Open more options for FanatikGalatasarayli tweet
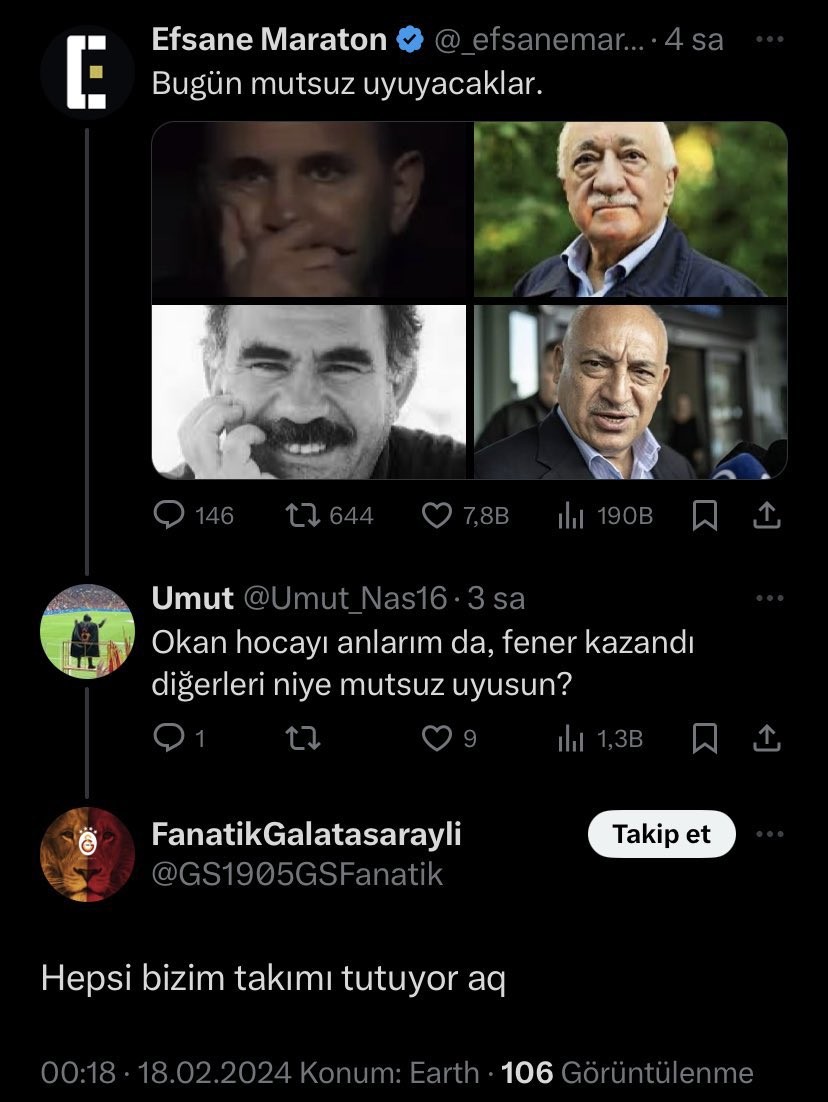This screenshot has height=1102, width=828. [x=769, y=834]
